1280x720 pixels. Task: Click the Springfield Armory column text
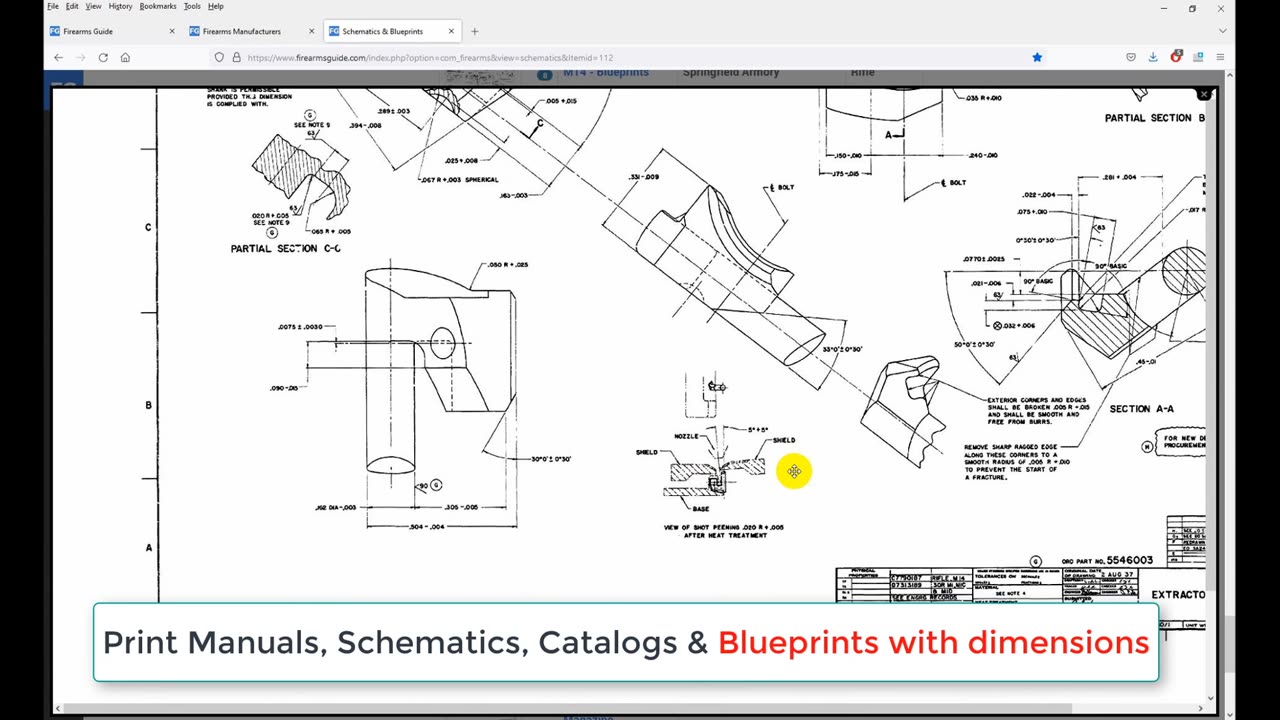click(731, 73)
